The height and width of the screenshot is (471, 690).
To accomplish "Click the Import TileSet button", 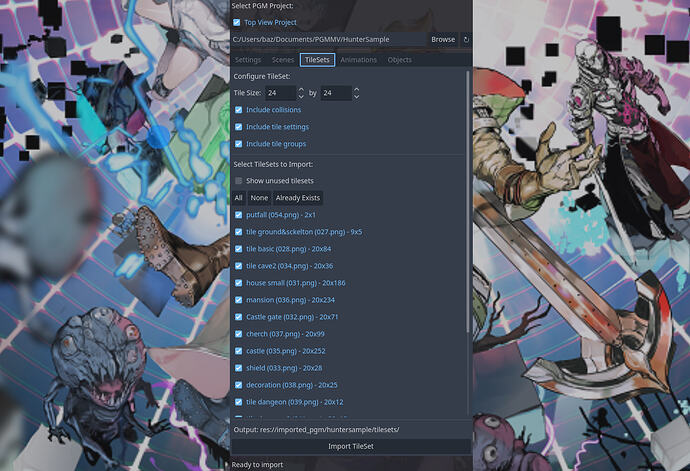I will pos(351,446).
